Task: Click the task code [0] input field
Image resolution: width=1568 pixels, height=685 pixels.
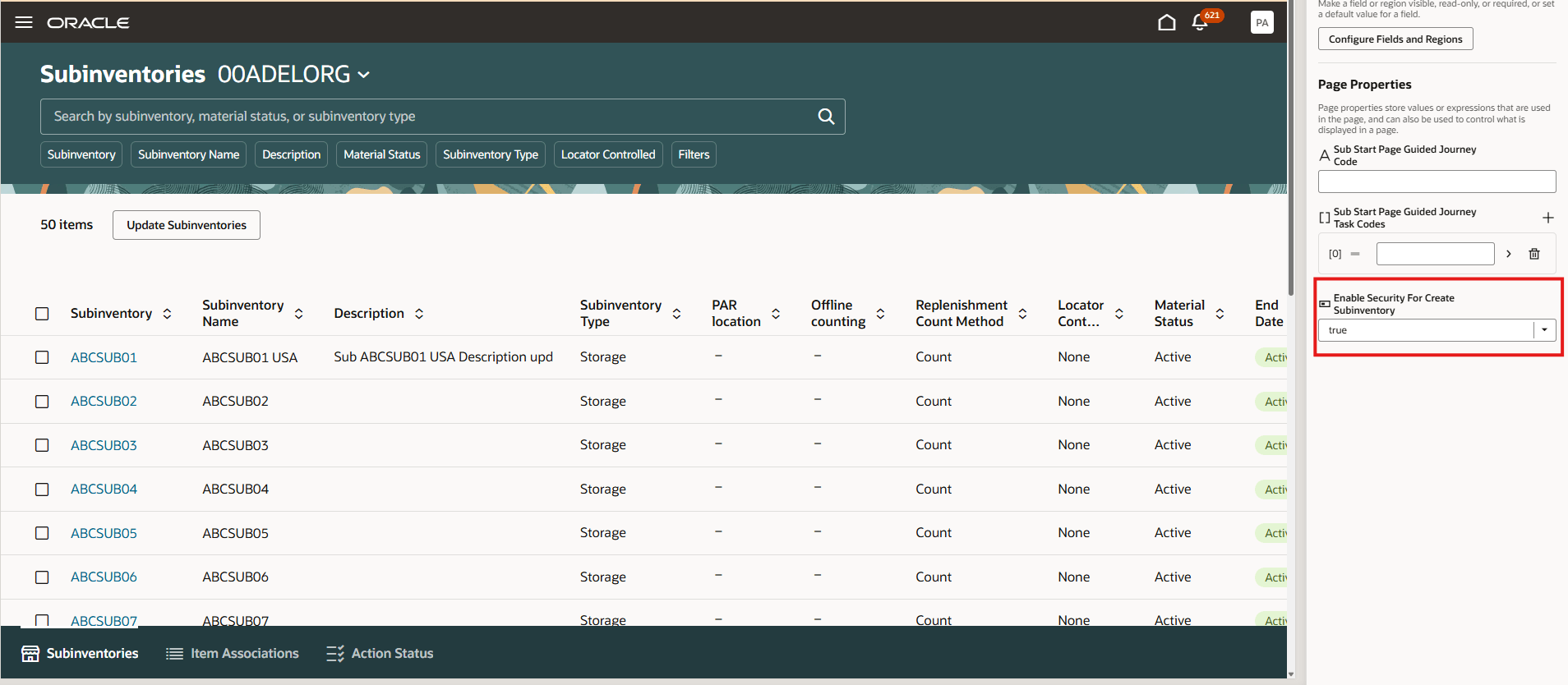Action: (1435, 254)
